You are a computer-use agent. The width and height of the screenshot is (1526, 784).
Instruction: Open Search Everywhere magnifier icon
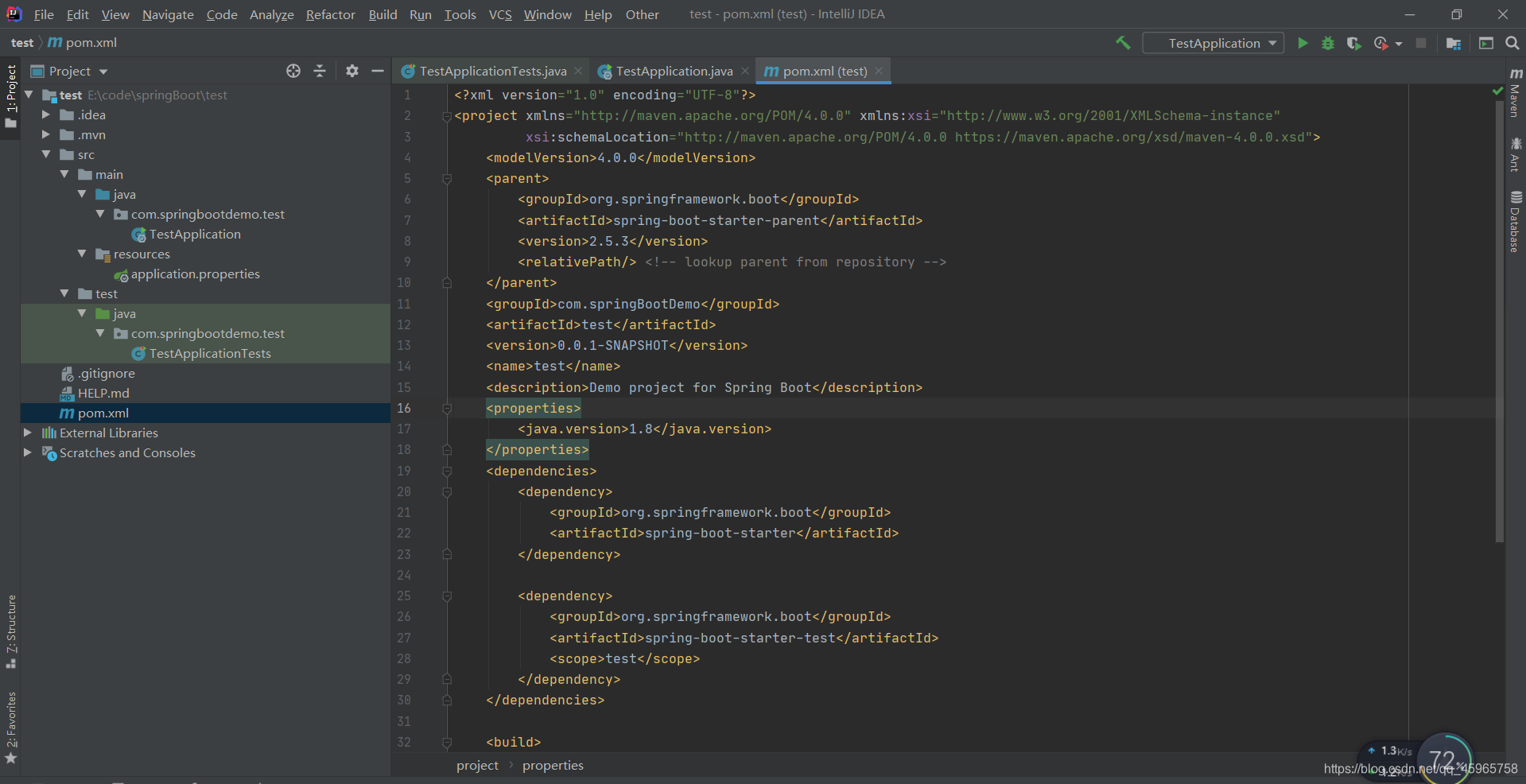(1512, 43)
